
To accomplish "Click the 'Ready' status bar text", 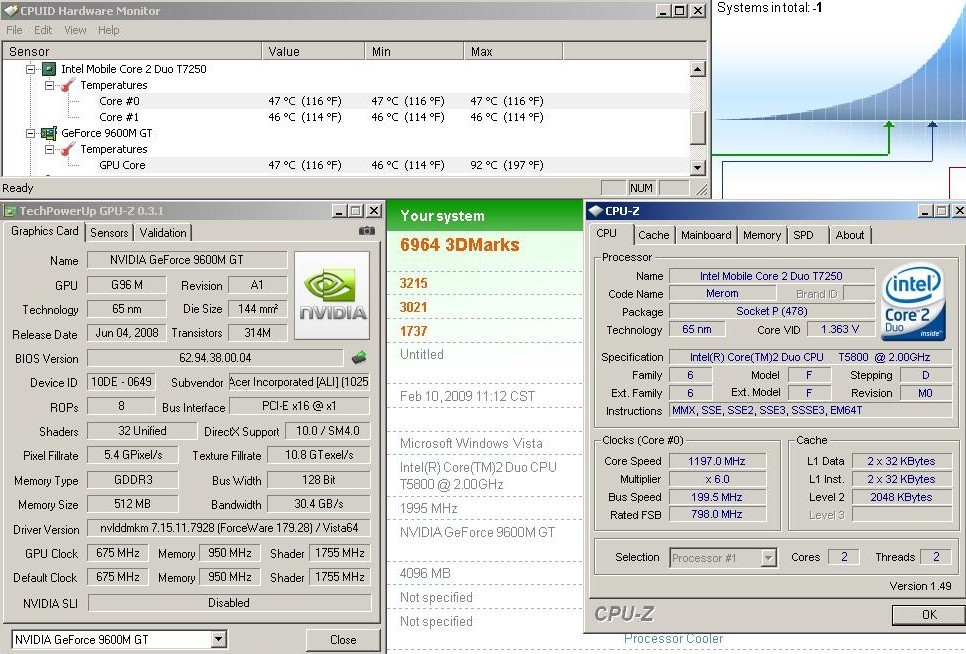I will click(18, 188).
